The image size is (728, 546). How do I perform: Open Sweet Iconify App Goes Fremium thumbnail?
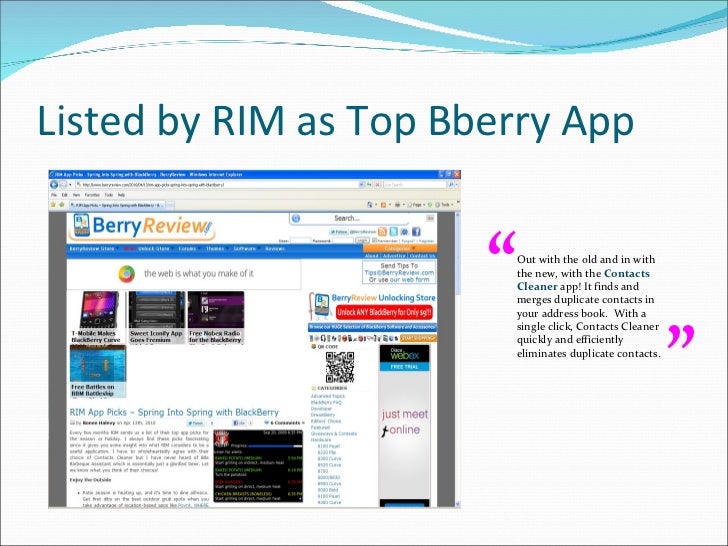156,318
